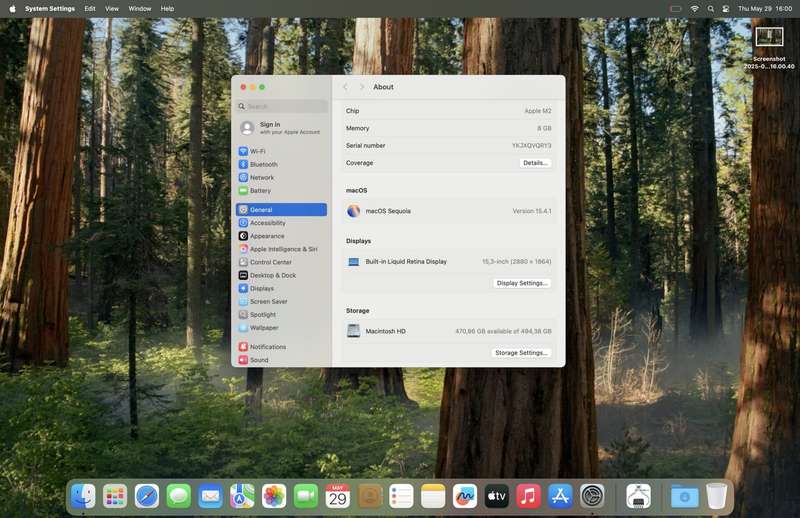This screenshot has width=800, height=518.
Task: Open the Downloads folder in the Dock
Action: (684, 496)
